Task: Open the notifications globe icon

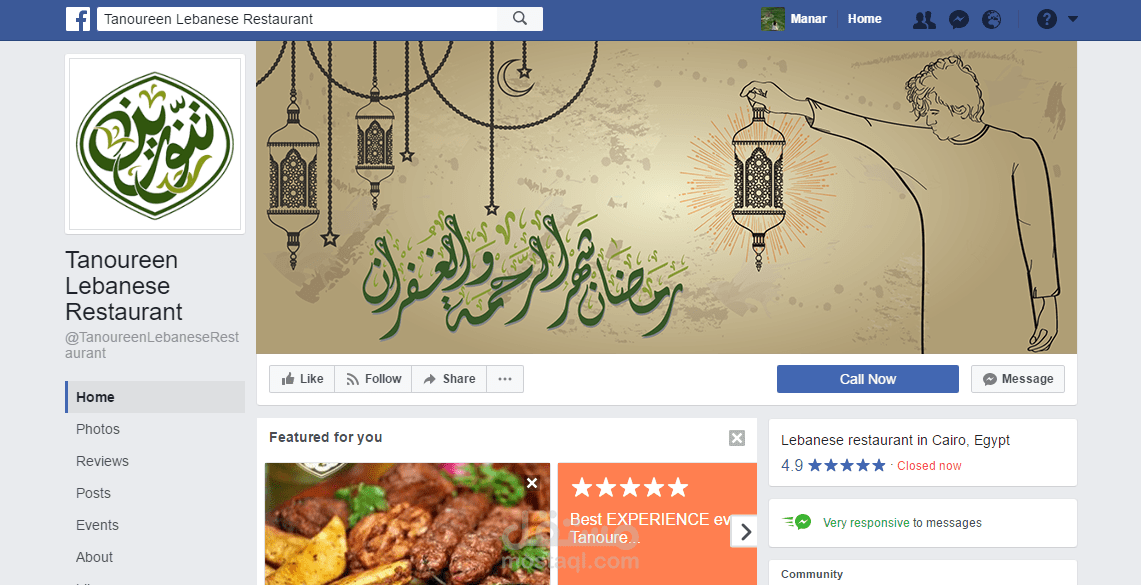Action: point(992,20)
